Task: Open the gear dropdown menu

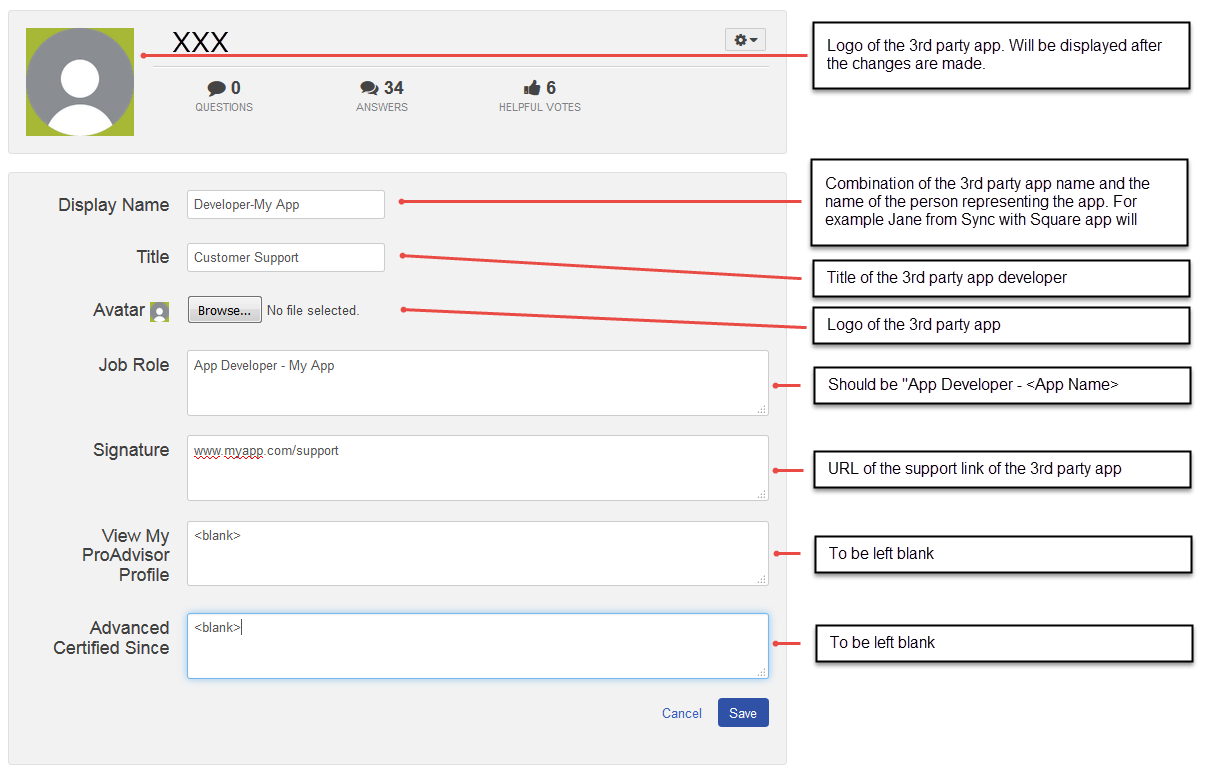Action: [x=745, y=39]
